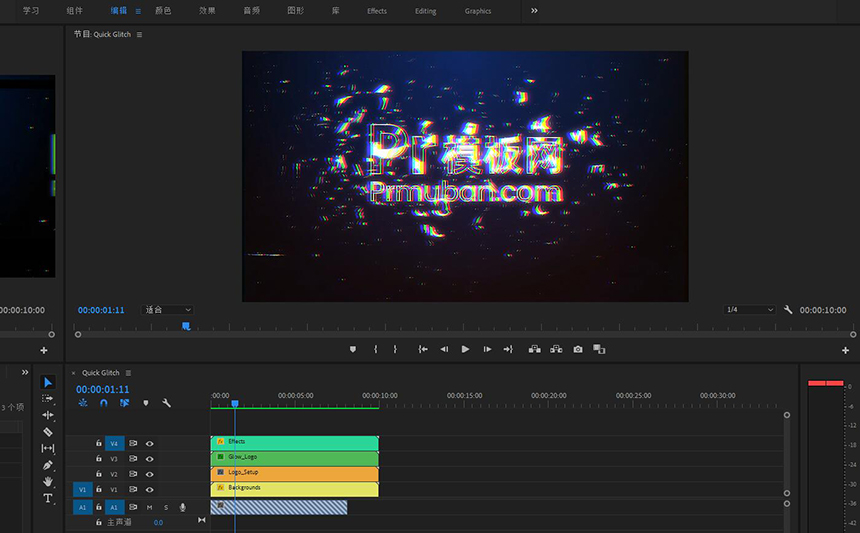Add marker in timeline panel
860x533 pixels.
click(146, 403)
